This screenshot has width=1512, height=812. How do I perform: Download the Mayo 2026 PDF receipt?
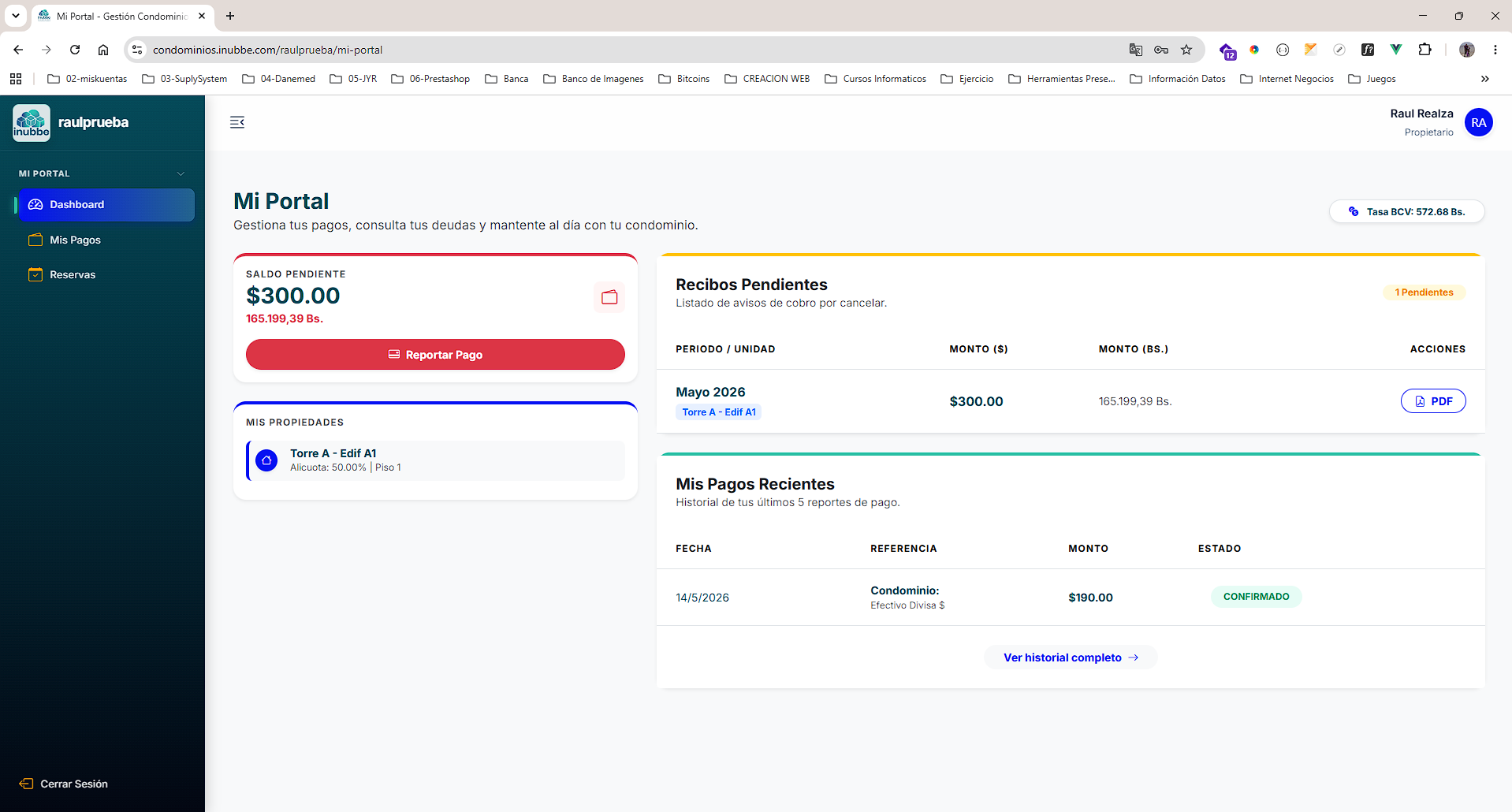[1432, 401]
